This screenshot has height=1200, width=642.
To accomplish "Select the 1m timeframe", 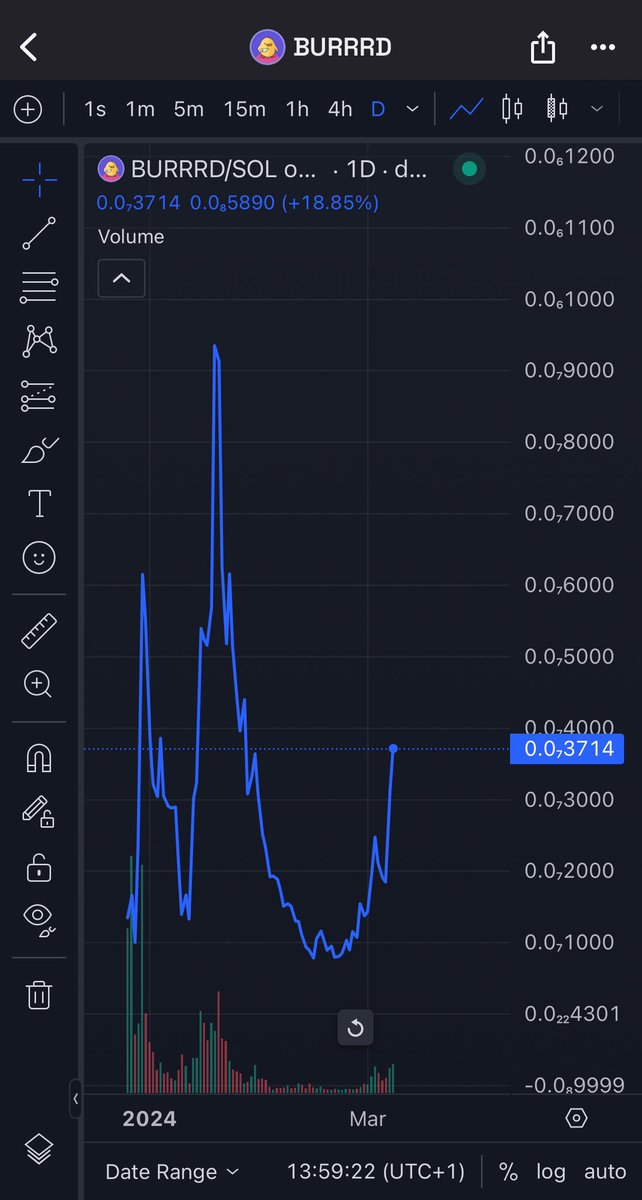I will [140, 109].
